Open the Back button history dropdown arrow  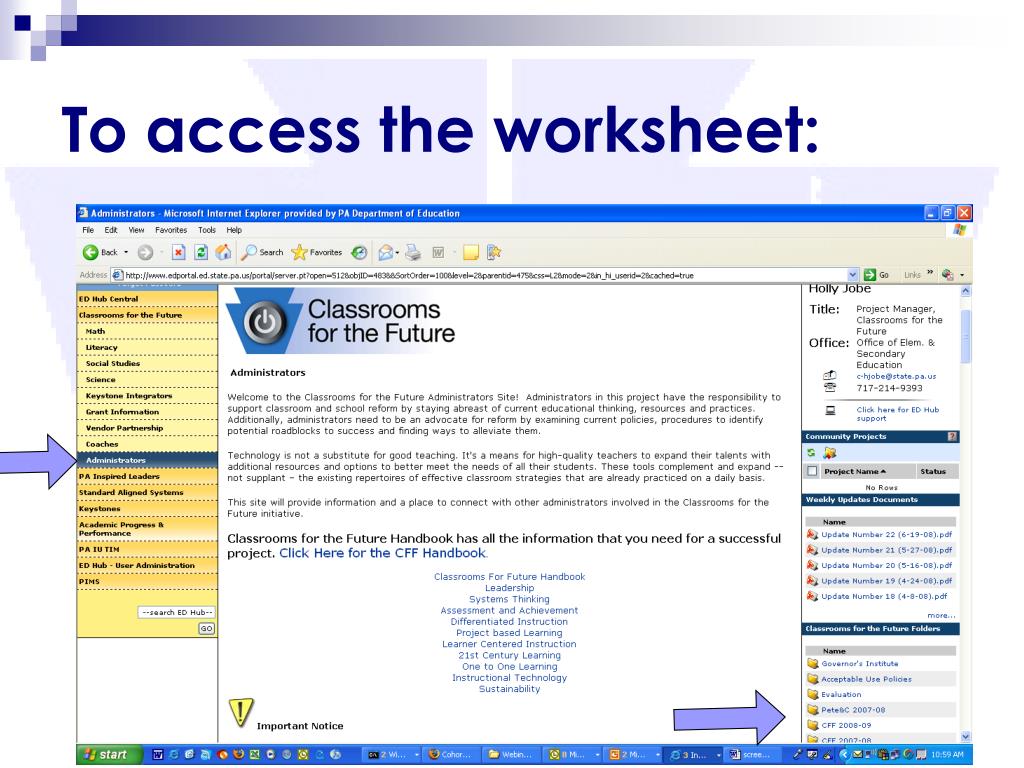coord(126,252)
